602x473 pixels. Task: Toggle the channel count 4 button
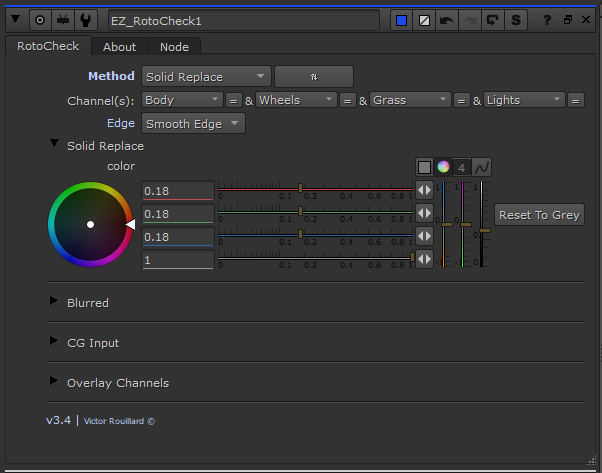click(462, 167)
